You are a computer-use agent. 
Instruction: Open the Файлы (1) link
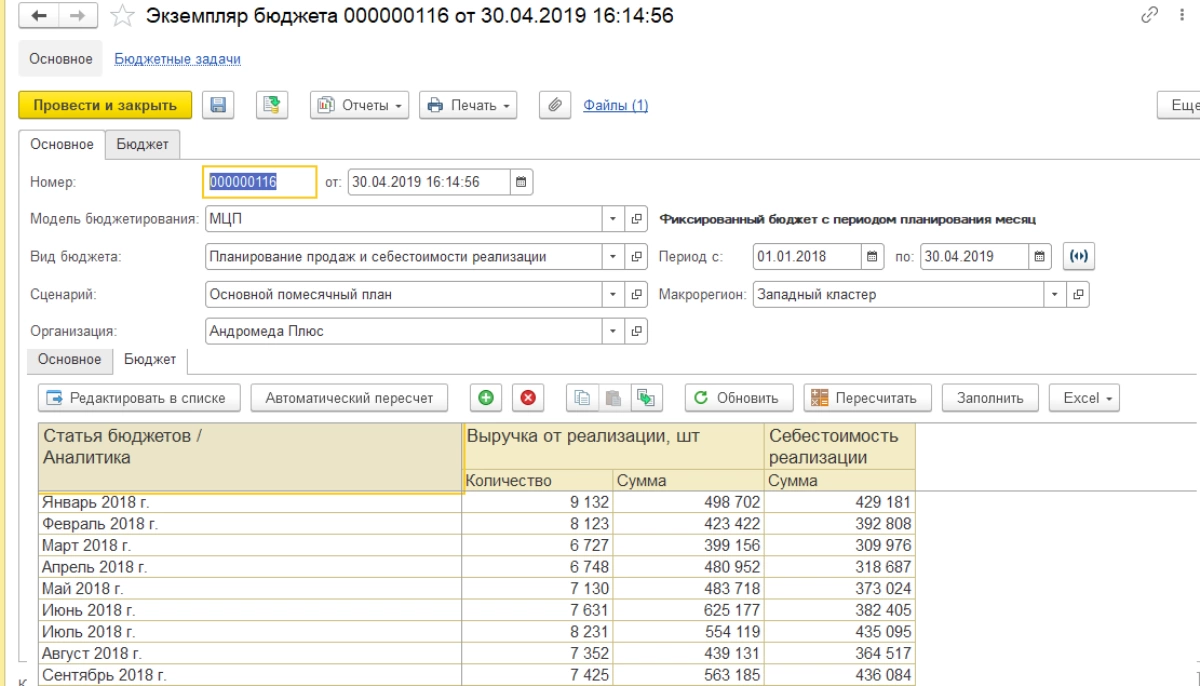pyautogui.click(x=615, y=105)
